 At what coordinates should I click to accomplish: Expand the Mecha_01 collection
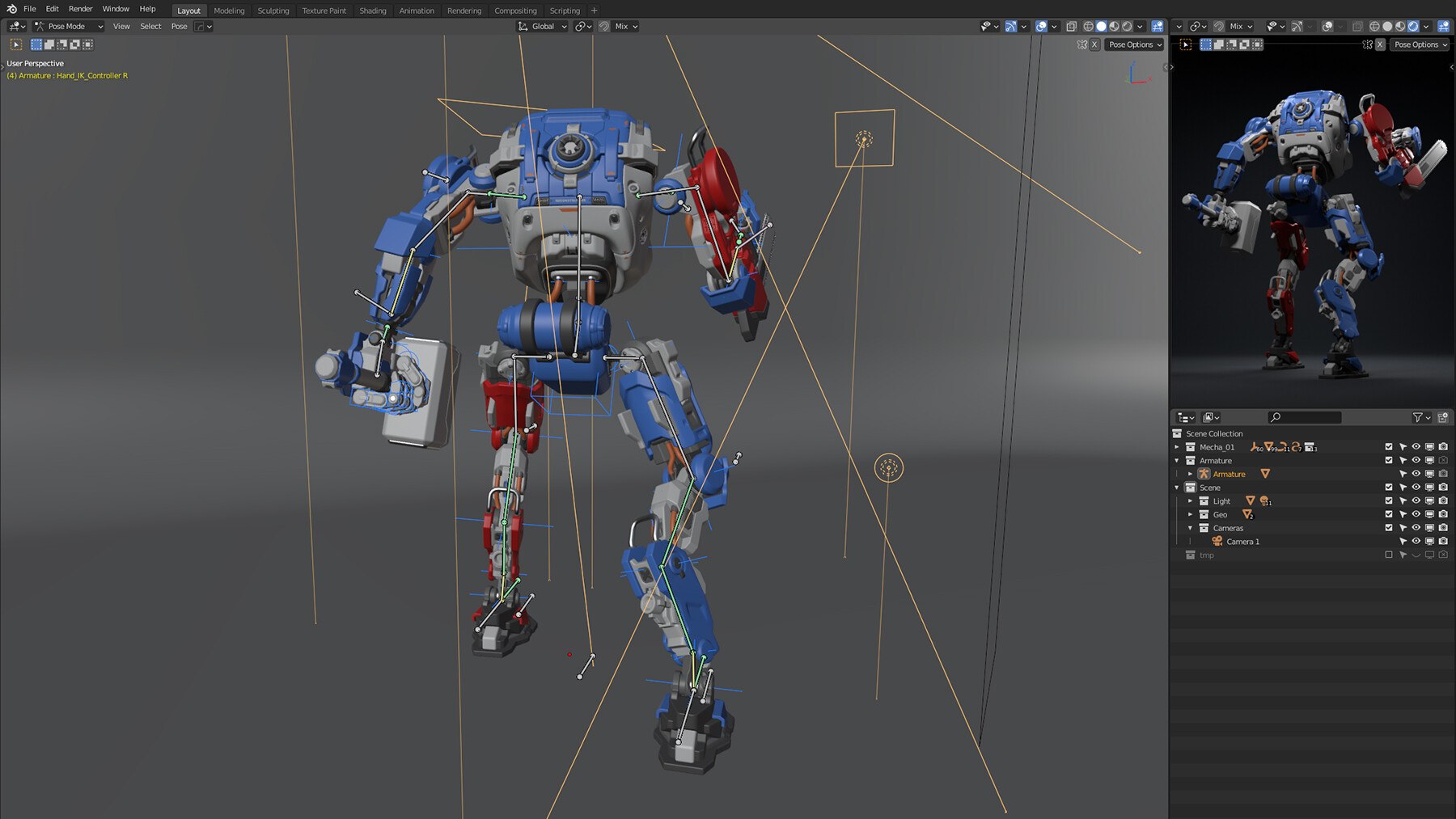1177,446
